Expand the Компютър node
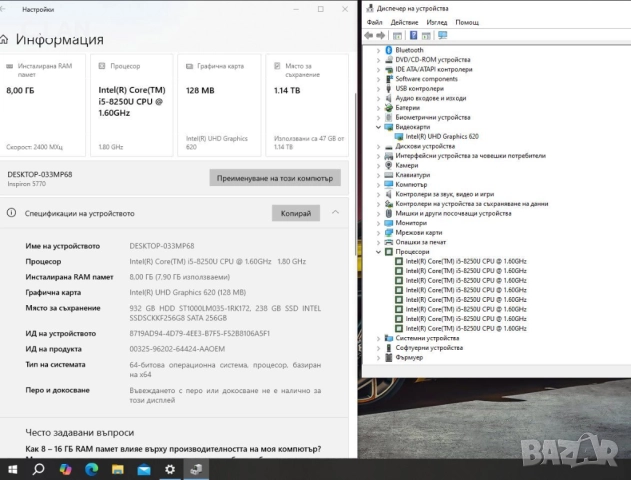Image resolution: width=631 pixels, height=480 pixels. tap(378, 185)
